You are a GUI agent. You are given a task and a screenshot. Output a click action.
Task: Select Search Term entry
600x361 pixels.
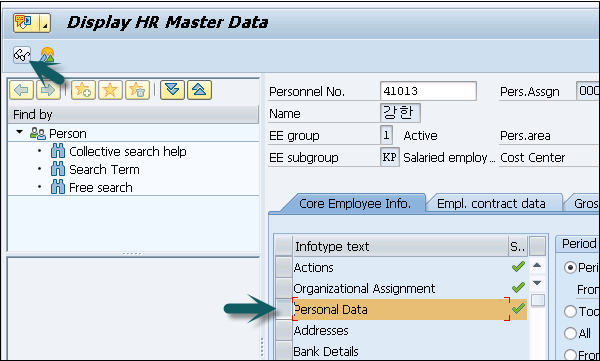click(104, 170)
